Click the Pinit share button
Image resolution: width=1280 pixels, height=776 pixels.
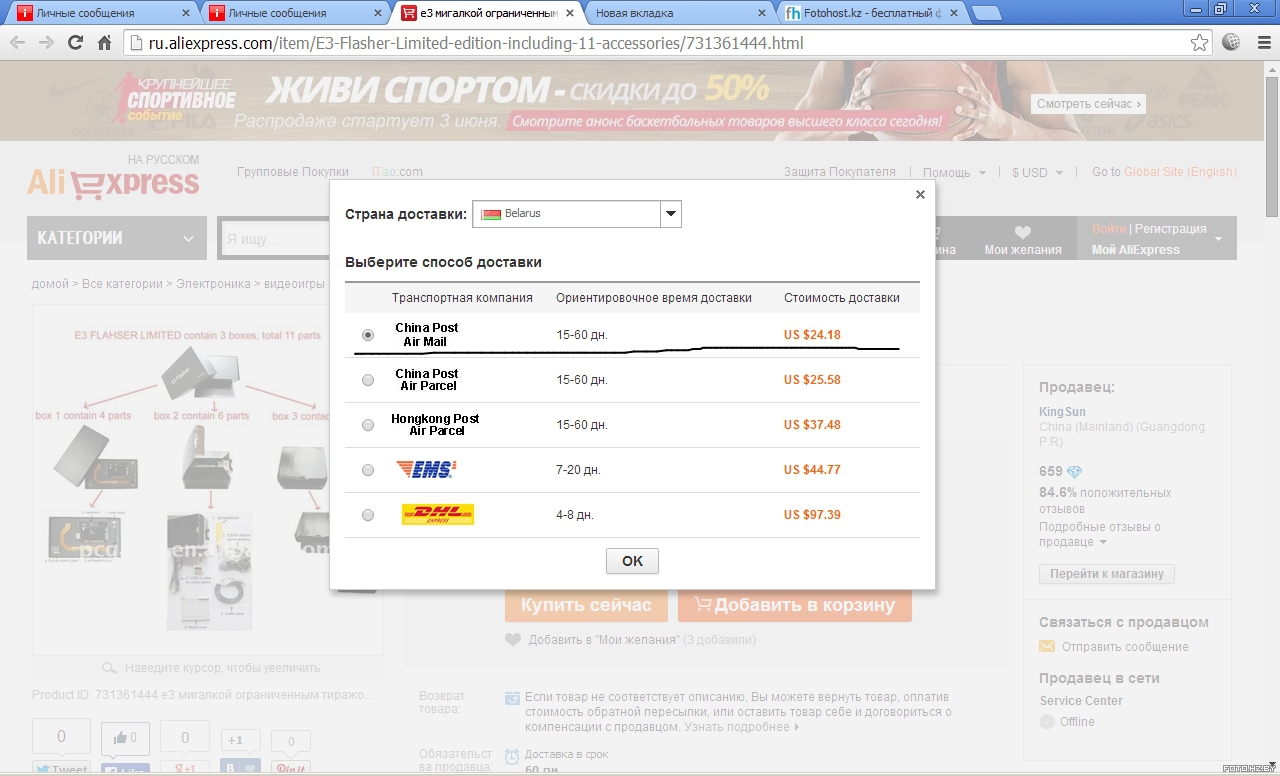pyautogui.click(x=290, y=768)
